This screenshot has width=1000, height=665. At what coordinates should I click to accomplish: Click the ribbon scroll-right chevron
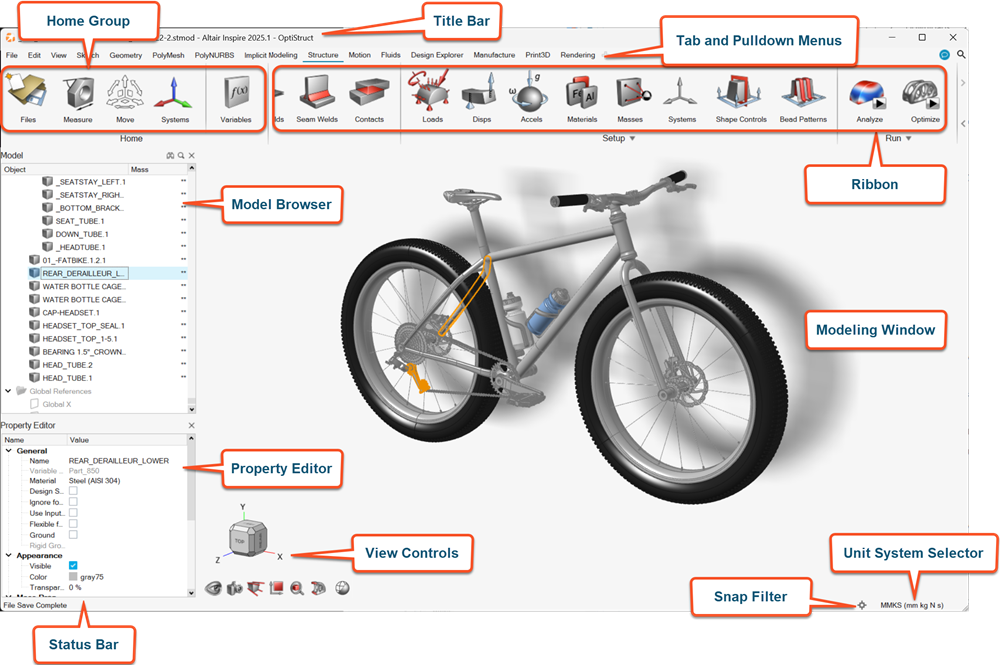click(x=963, y=83)
